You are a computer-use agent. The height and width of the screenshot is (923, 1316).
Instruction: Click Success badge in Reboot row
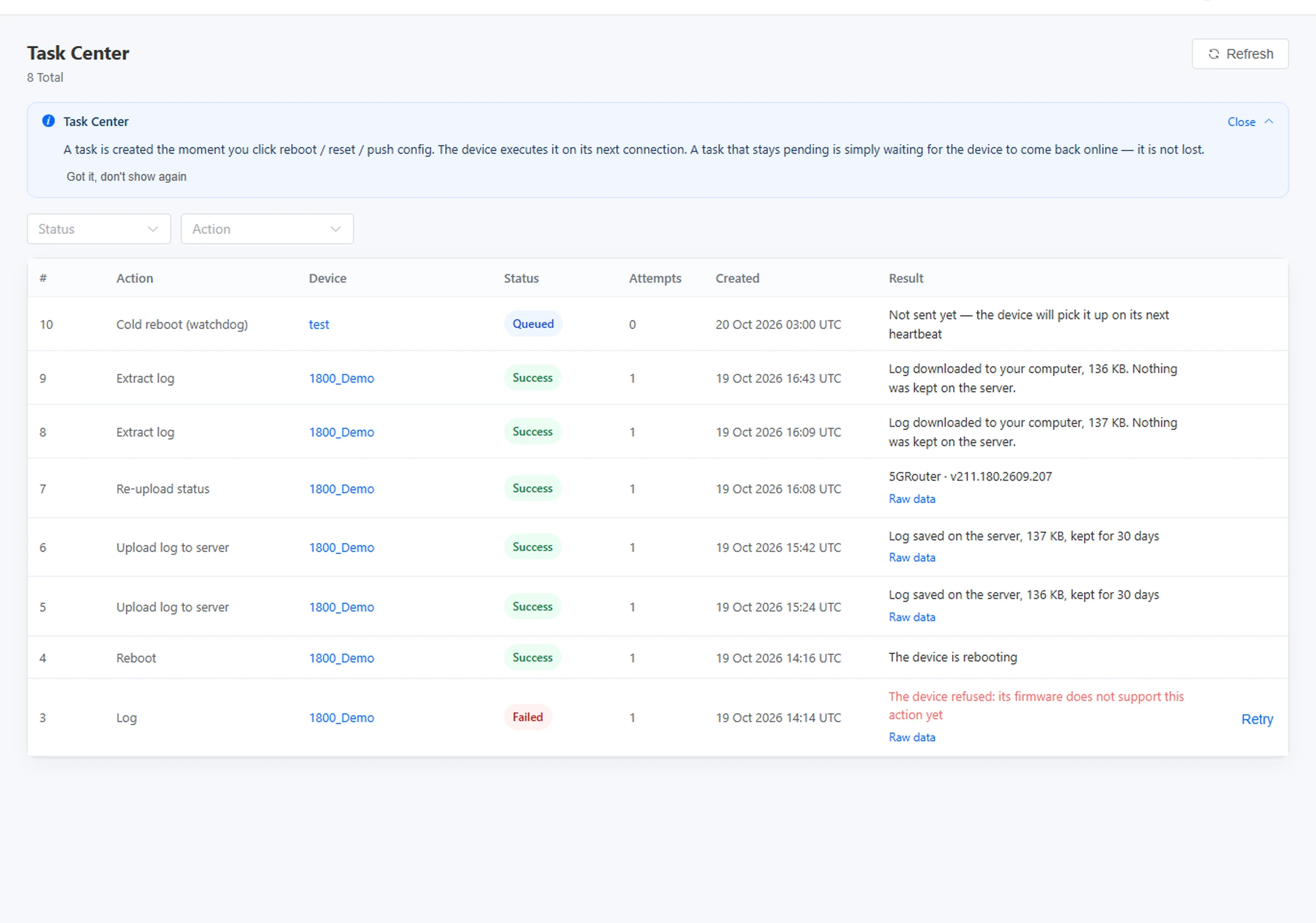coord(532,657)
